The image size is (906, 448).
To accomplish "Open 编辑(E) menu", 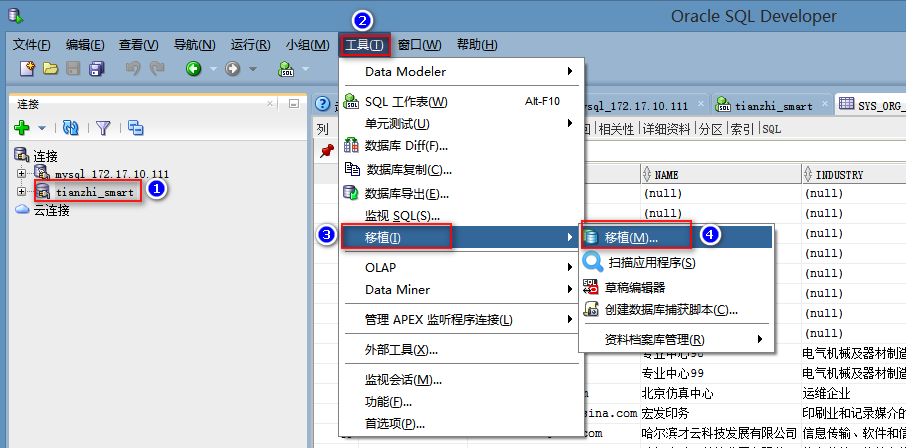I will [85, 45].
